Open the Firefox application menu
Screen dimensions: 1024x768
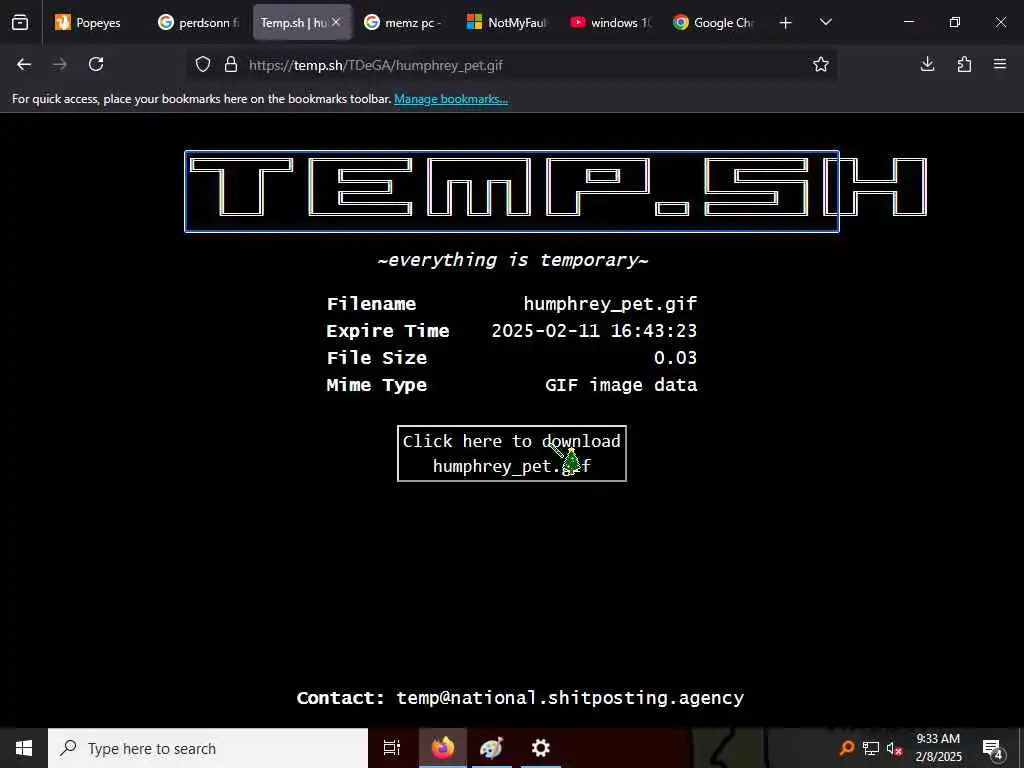coord(1000,64)
